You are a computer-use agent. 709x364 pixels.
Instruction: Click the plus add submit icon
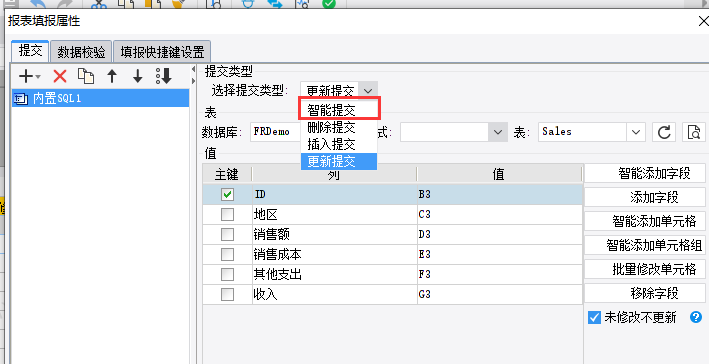click(26, 76)
